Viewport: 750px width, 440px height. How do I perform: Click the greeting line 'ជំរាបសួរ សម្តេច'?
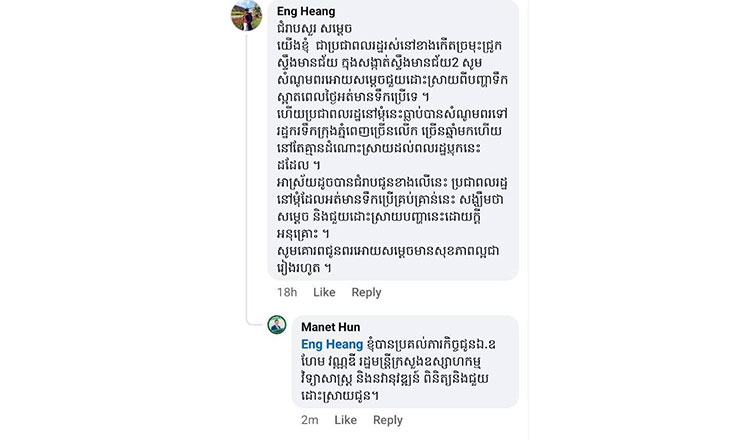(314, 29)
